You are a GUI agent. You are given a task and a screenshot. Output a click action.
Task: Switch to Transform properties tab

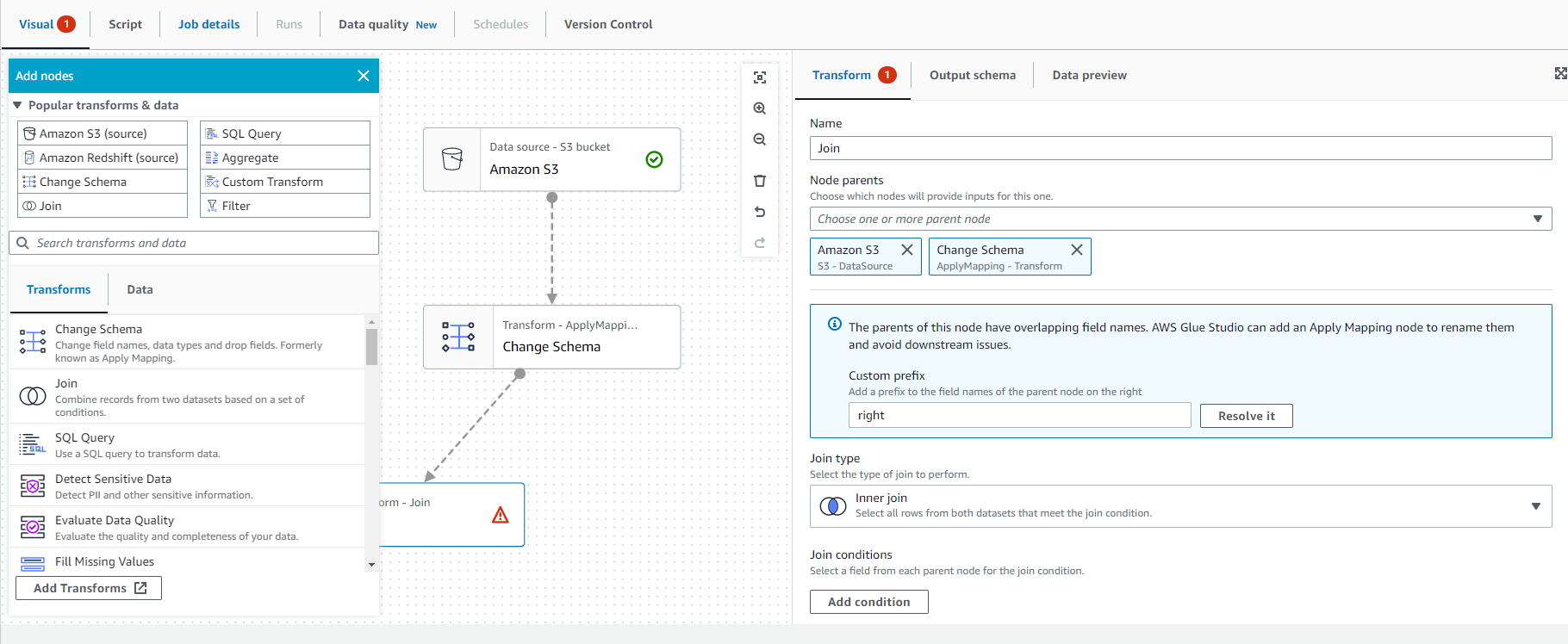pyautogui.click(x=854, y=75)
